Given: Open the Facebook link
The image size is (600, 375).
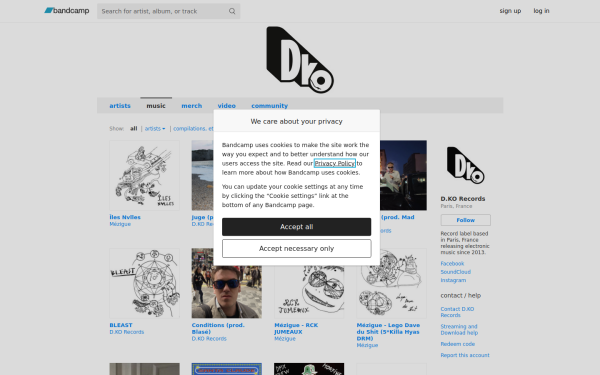Looking at the screenshot, I should pos(452,264).
